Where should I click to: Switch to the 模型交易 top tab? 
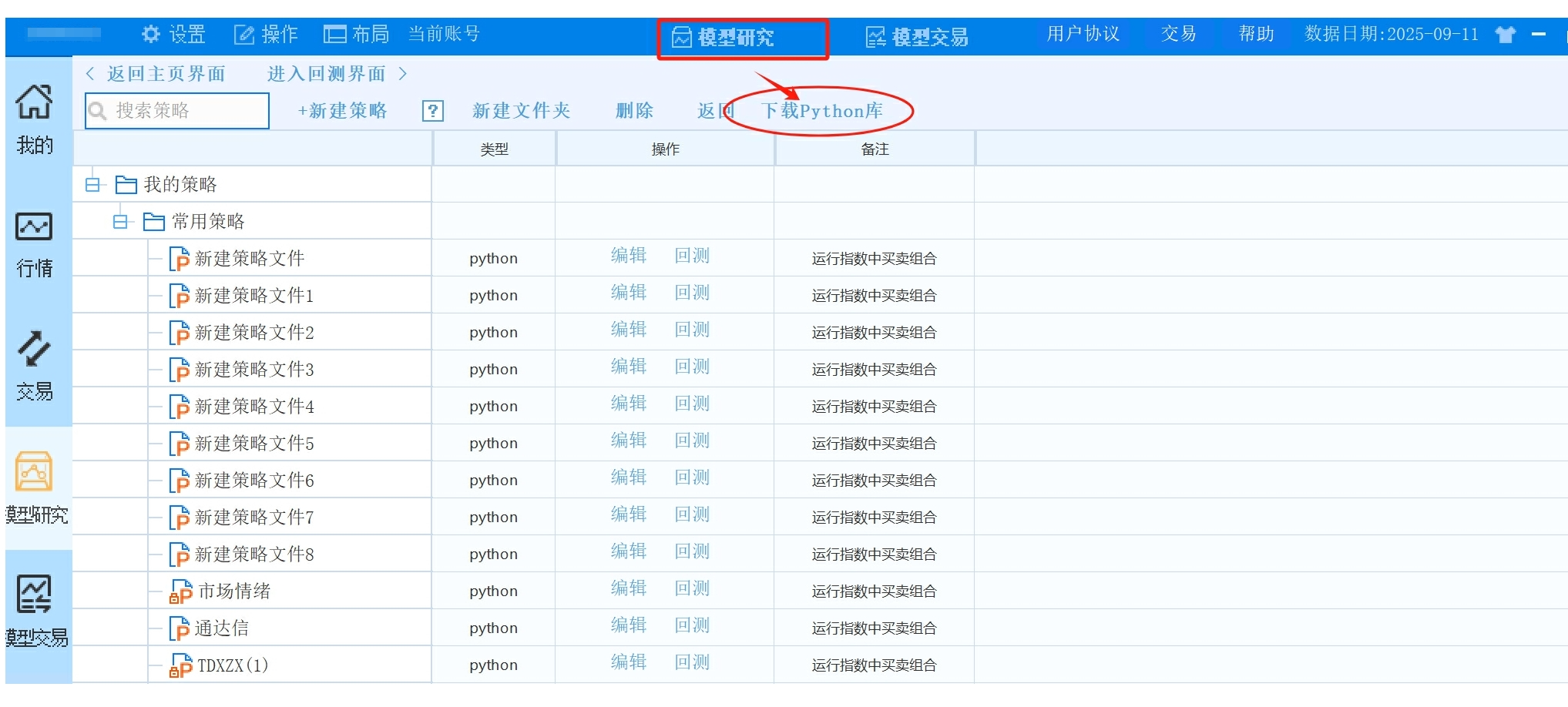[917, 37]
